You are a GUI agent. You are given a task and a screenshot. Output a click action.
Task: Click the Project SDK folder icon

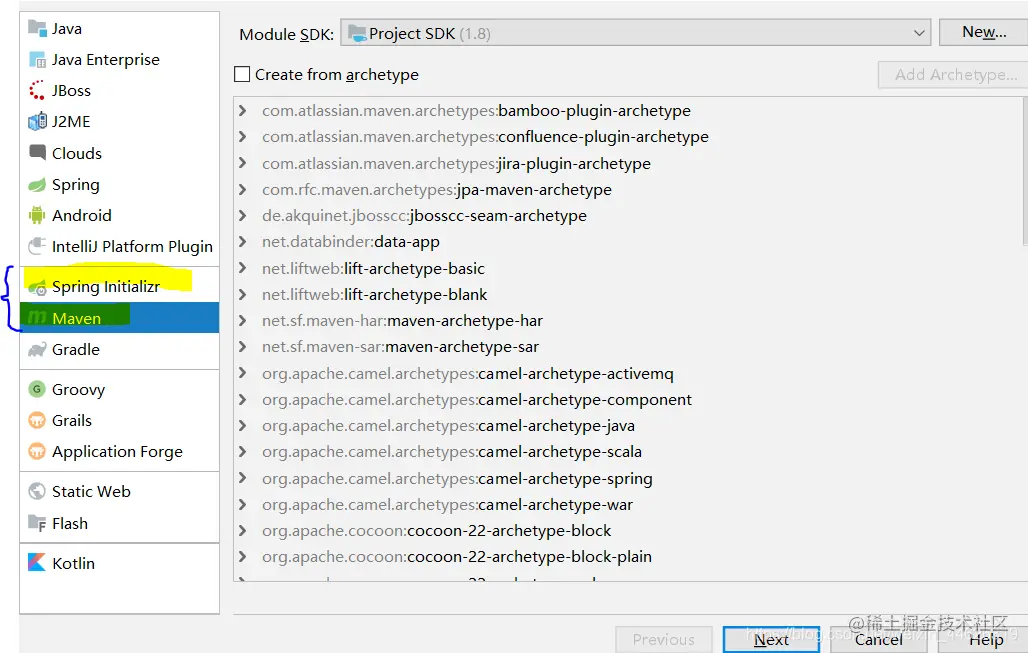pos(357,33)
